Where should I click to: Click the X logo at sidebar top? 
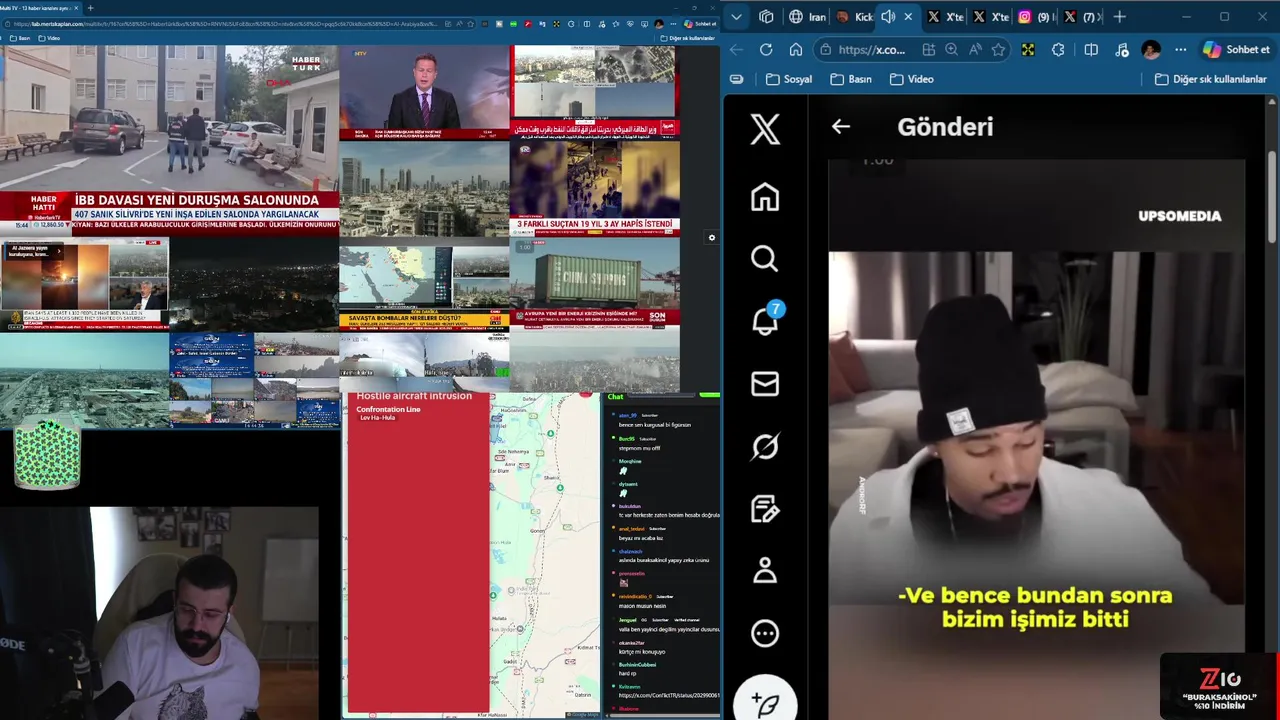pyautogui.click(x=765, y=128)
